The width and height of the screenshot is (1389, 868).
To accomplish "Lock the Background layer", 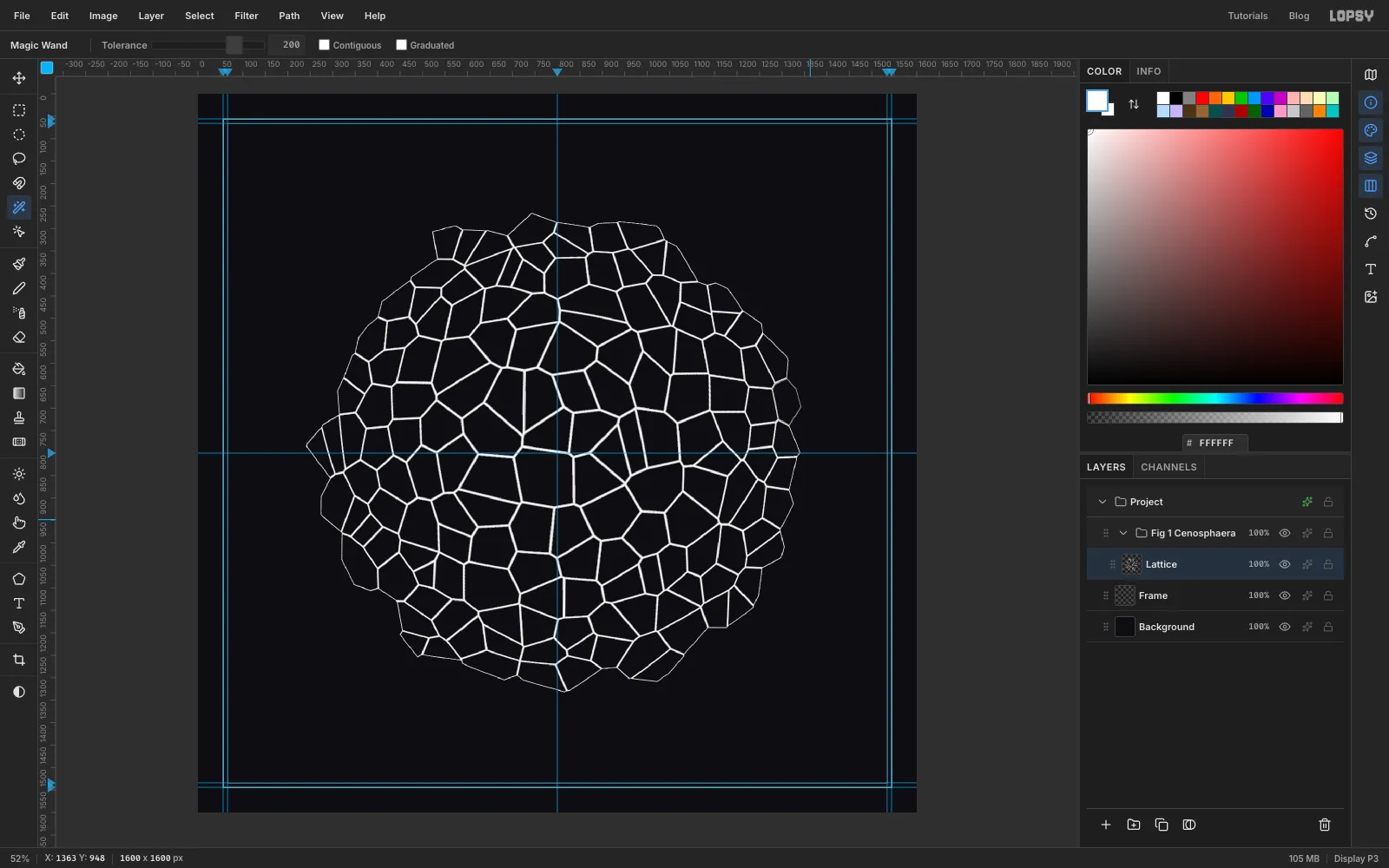I will (1328, 627).
